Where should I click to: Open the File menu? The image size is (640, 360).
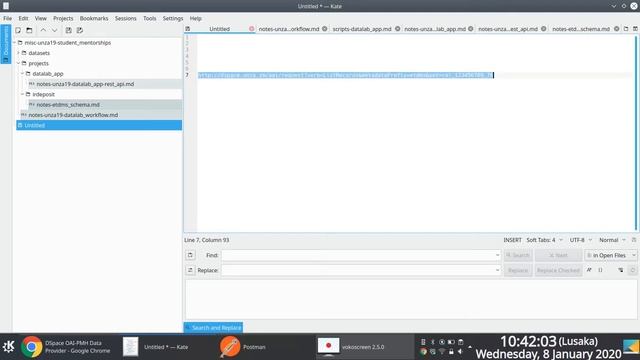pos(7,18)
